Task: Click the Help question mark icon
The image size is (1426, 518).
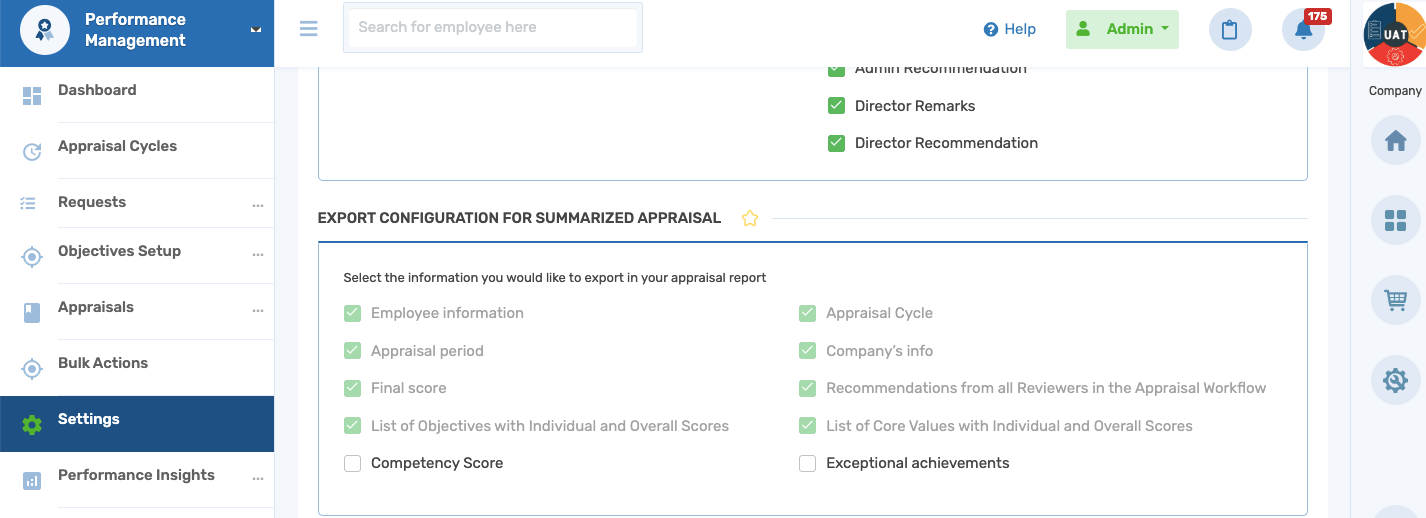Action: pyautogui.click(x=991, y=30)
